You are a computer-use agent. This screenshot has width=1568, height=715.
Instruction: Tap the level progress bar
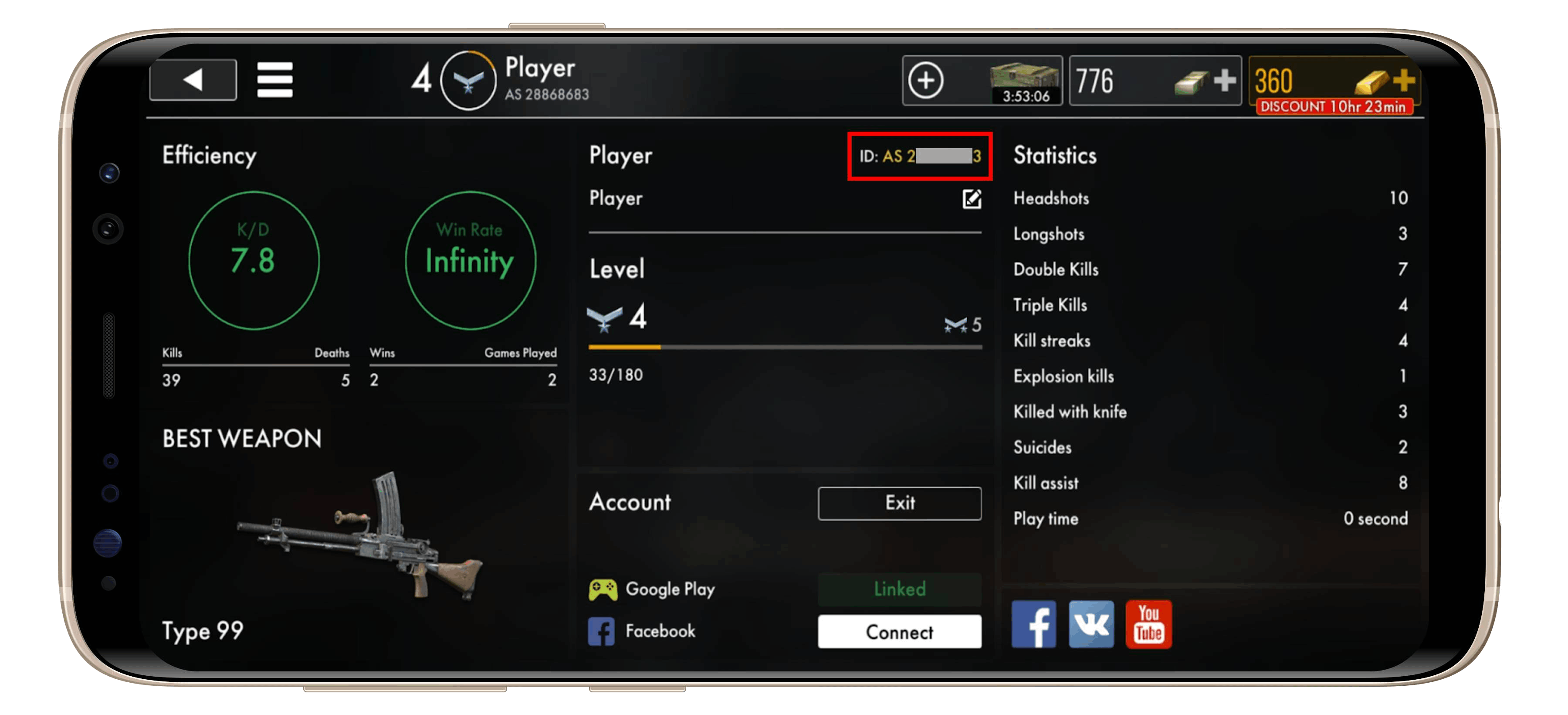pos(785,347)
